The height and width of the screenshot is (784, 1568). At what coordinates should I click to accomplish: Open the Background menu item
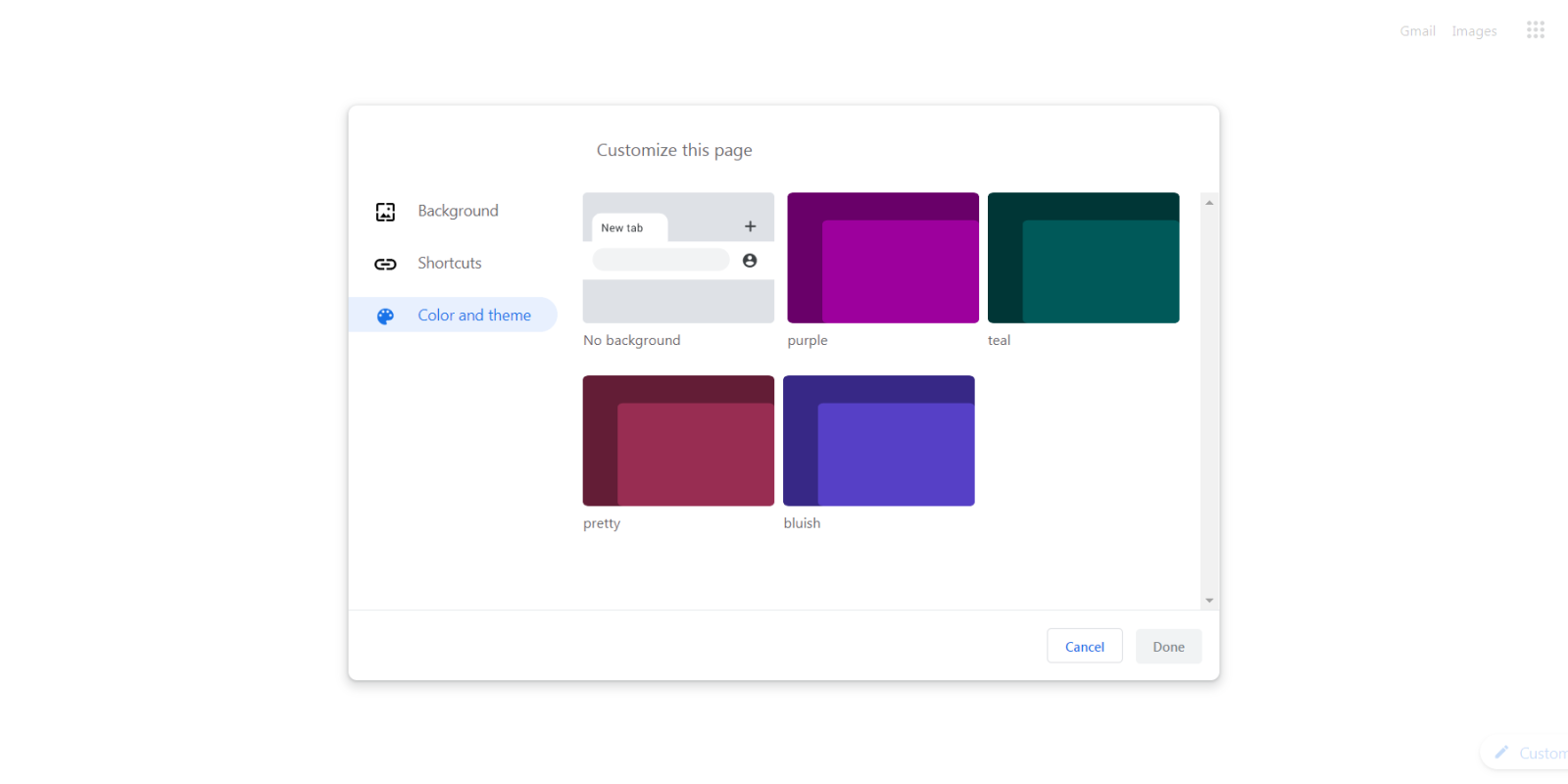458,211
